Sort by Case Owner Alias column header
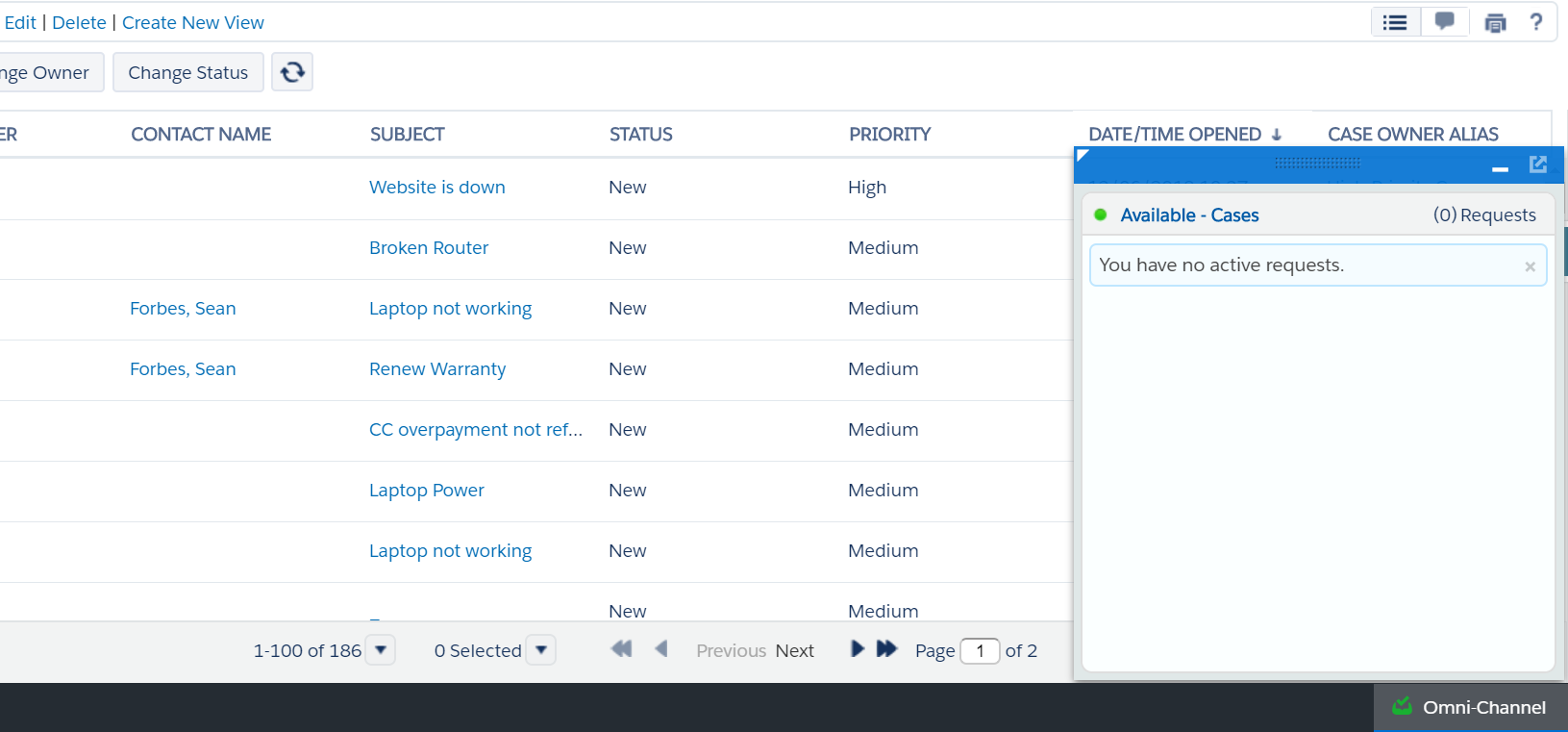1568x732 pixels. [x=1413, y=135]
